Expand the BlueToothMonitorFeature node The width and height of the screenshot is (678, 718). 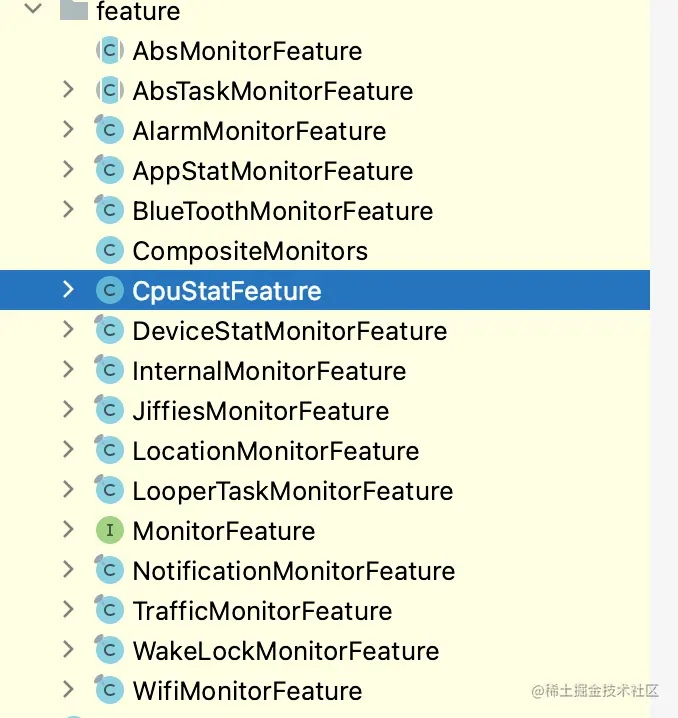coord(68,210)
